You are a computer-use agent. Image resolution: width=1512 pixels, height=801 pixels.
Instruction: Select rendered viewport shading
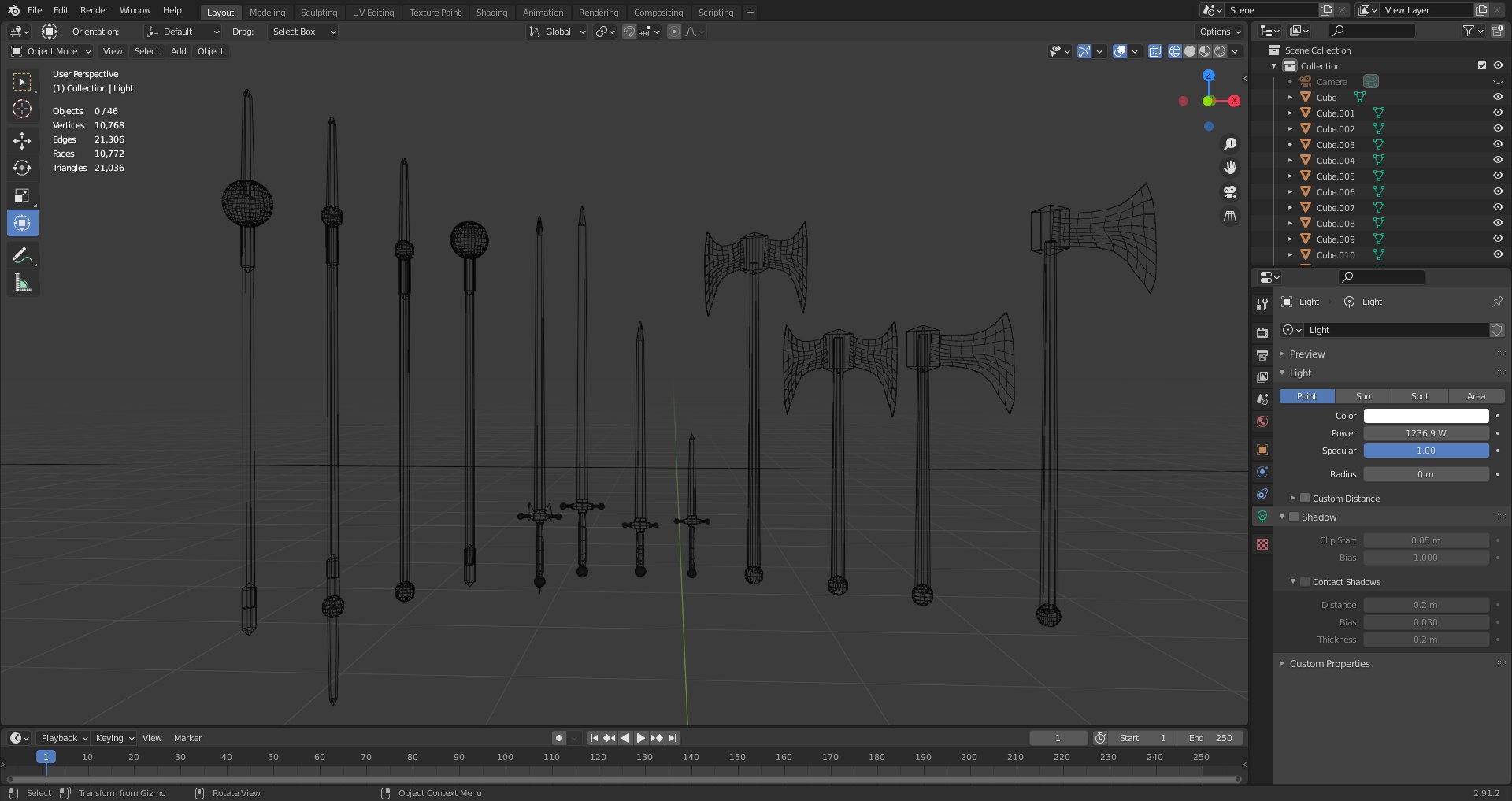click(x=1220, y=51)
